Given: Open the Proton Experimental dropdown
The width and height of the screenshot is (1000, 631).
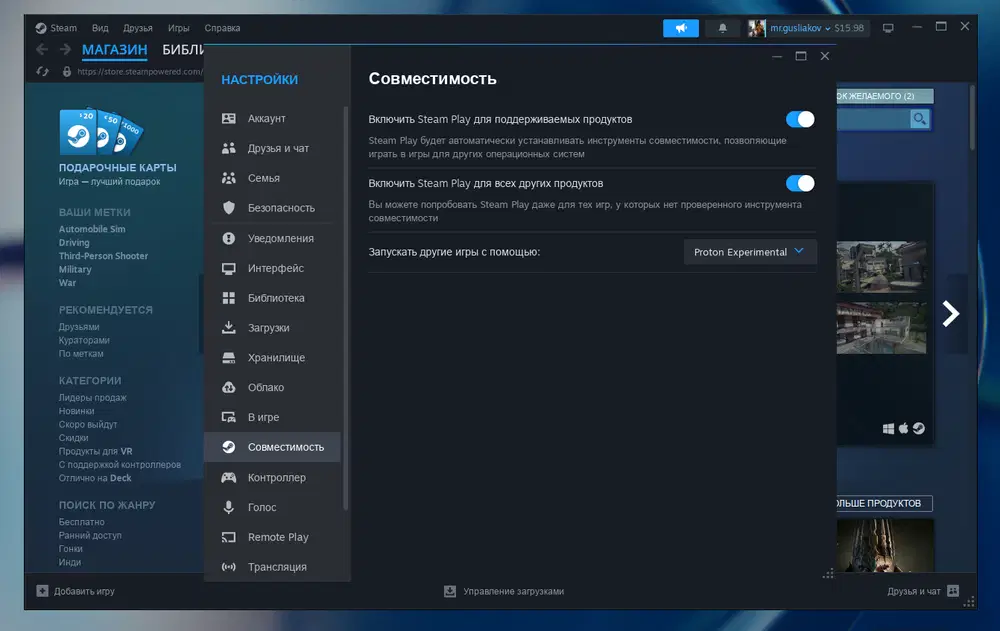Looking at the screenshot, I should 750,252.
